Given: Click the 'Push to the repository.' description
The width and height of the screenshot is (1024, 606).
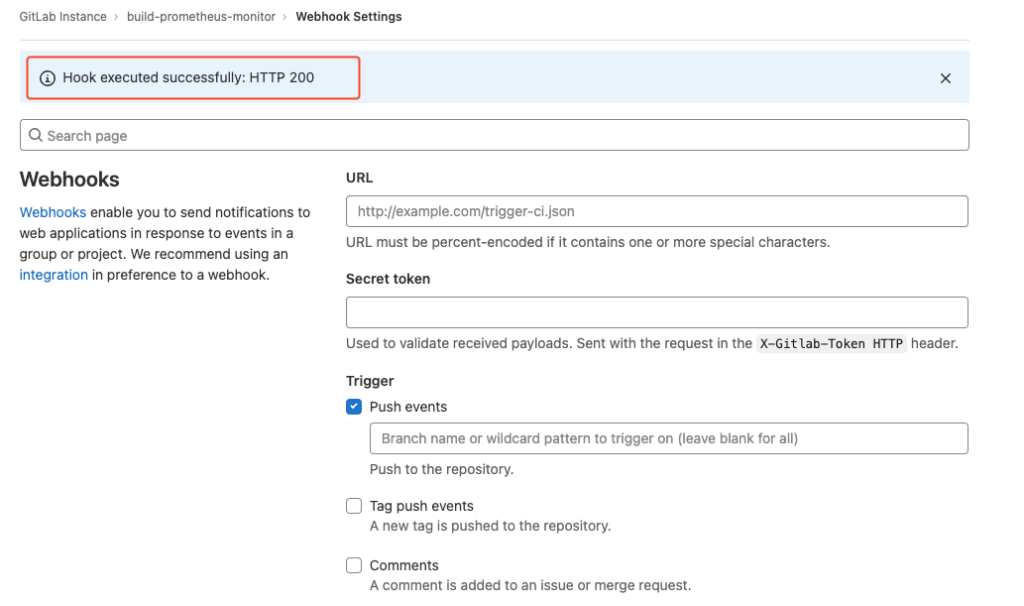Looking at the screenshot, I should [x=441, y=470].
